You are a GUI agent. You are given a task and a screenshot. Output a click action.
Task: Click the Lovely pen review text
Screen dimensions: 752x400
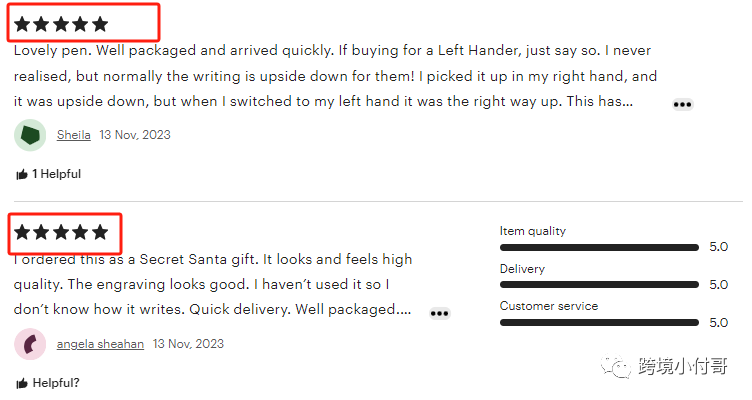[335, 76]
